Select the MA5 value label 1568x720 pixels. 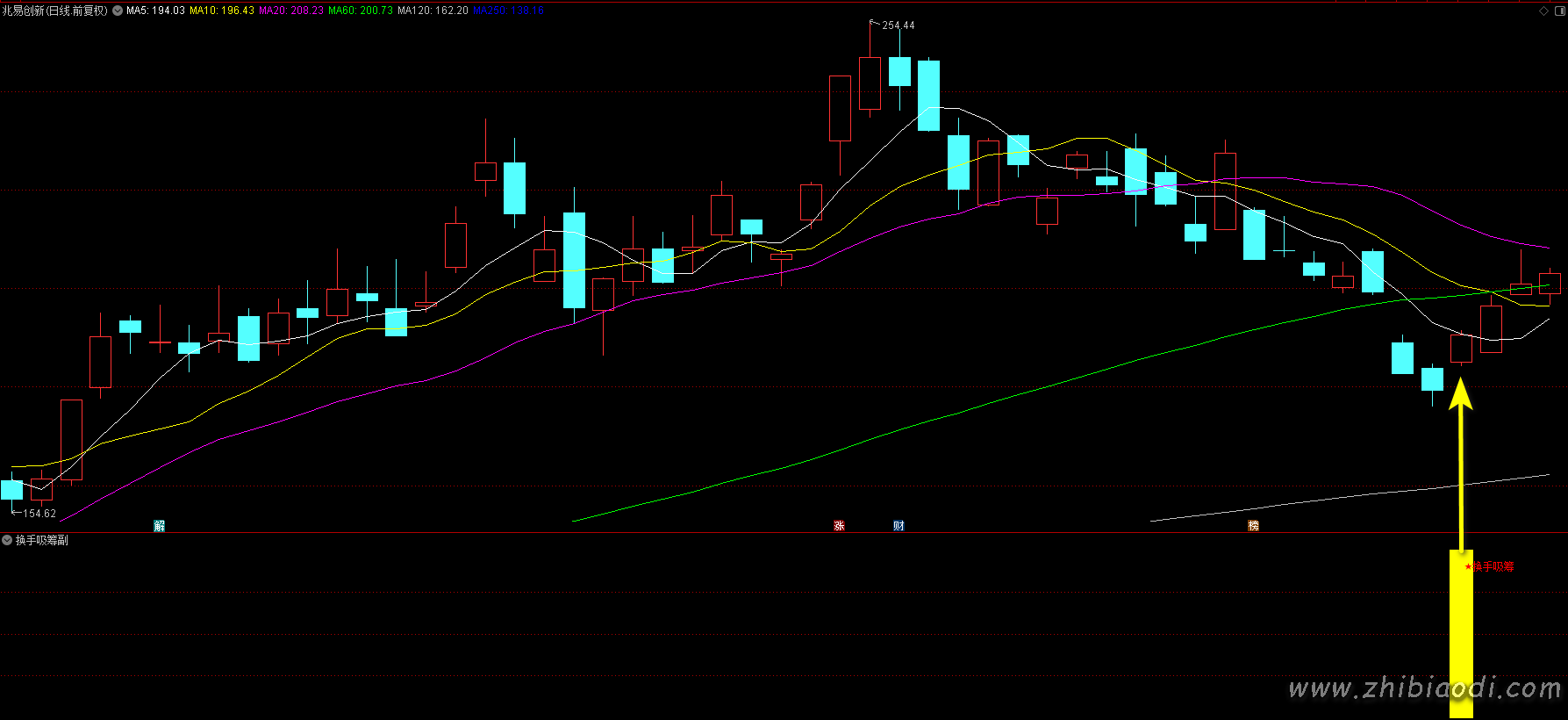tap(155, 11)
